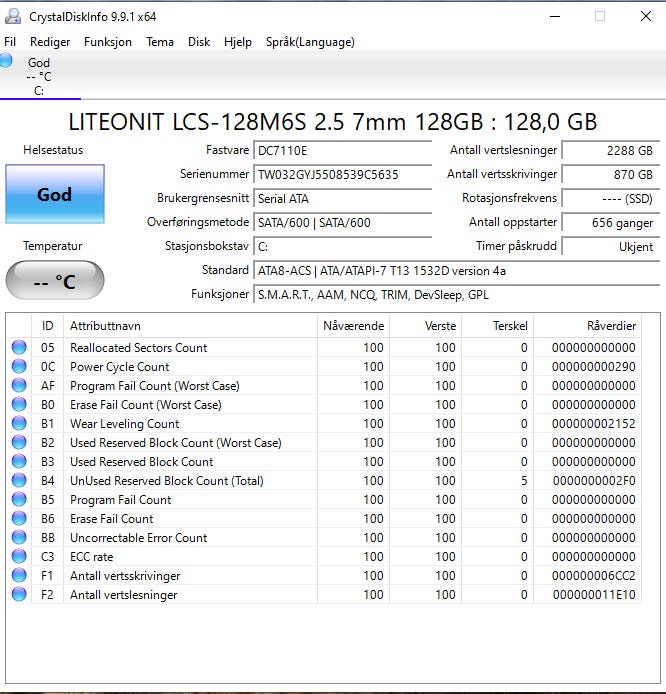This screenshot has width=666, height=694.
Task: Click the Terskel column header
Action: click(497, 326)
